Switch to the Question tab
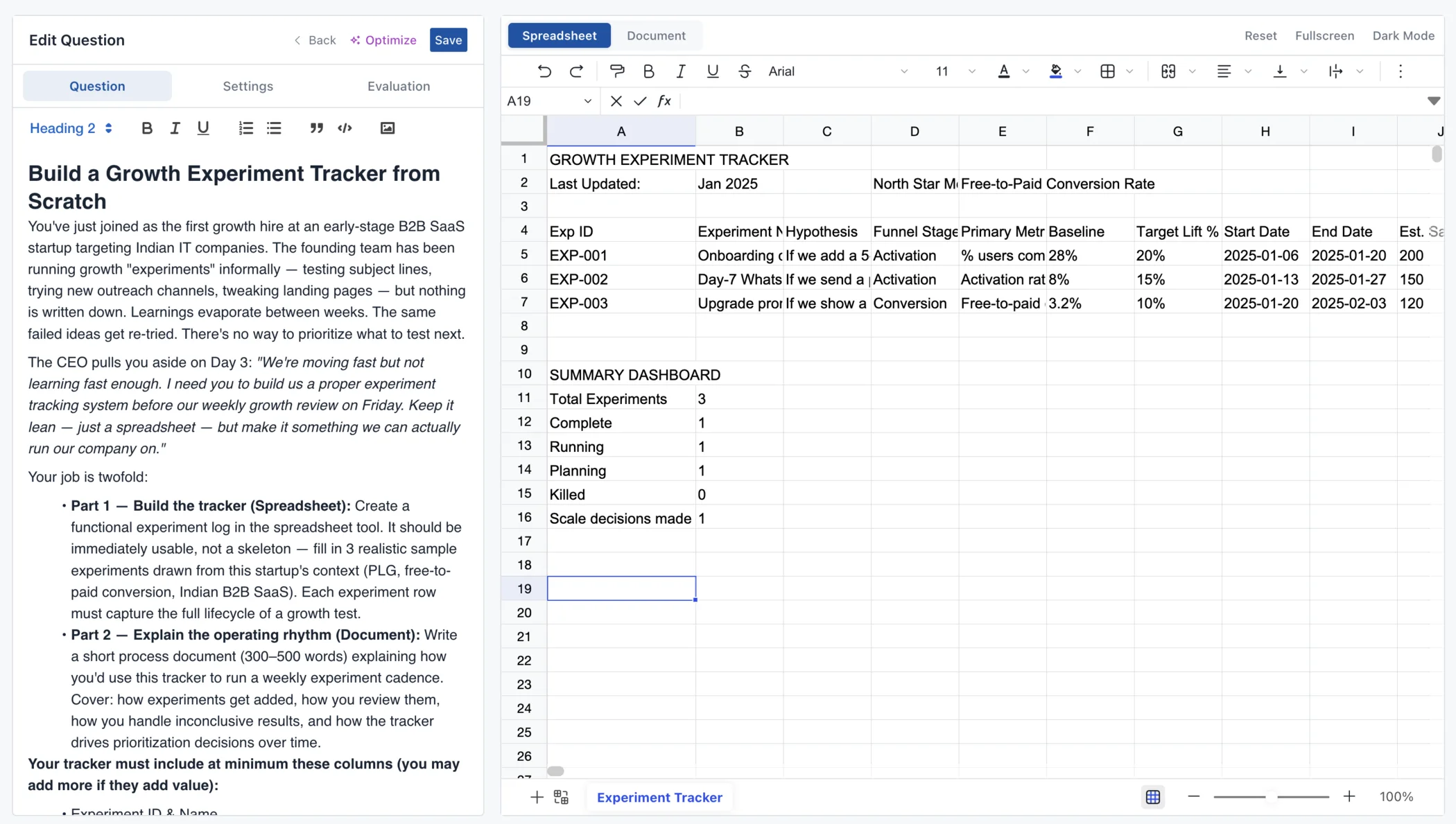Viewport: 1456px width, 824px height. coord(97,86)
